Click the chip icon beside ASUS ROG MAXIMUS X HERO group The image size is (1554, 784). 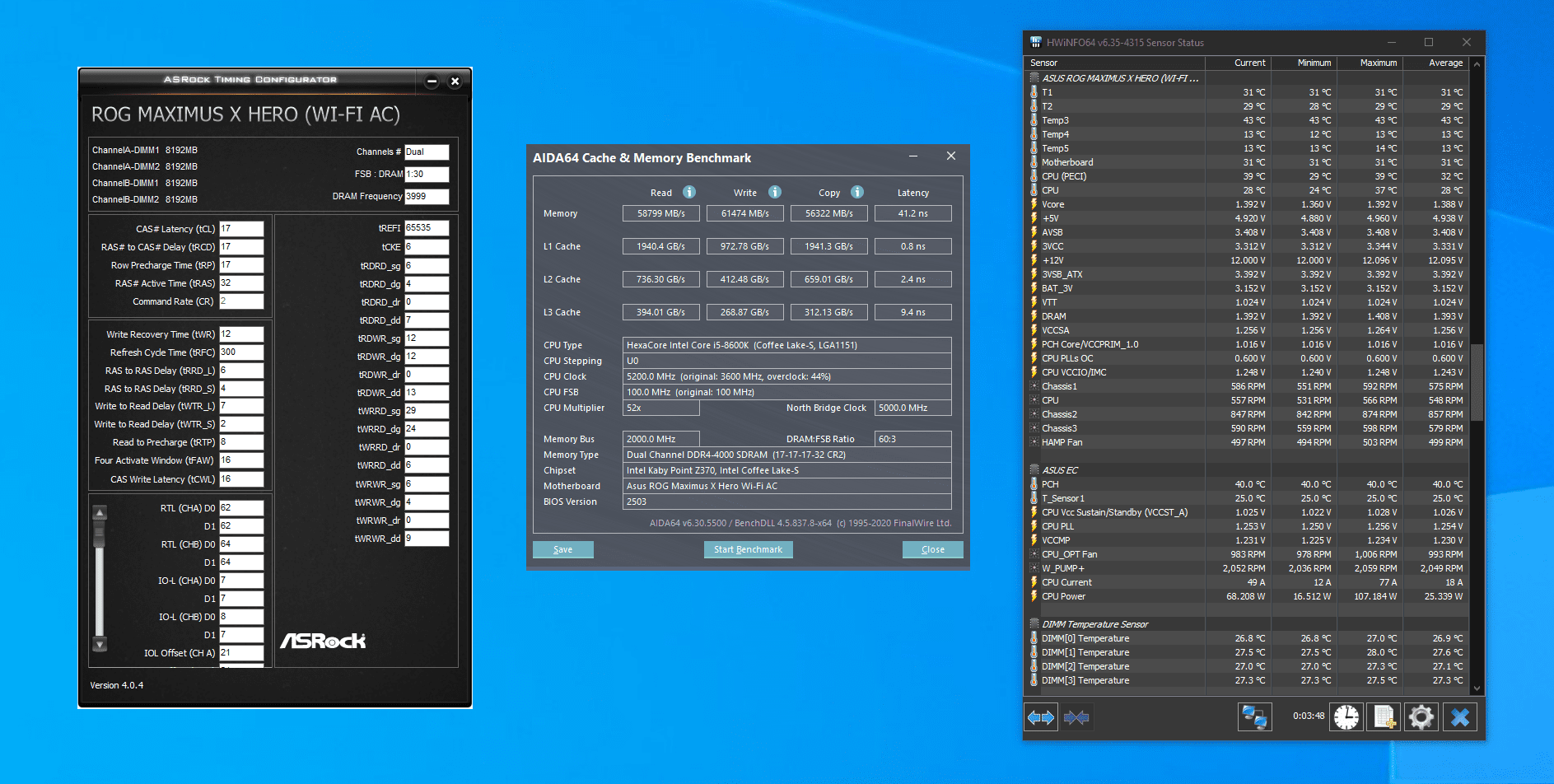[1034, 78]
